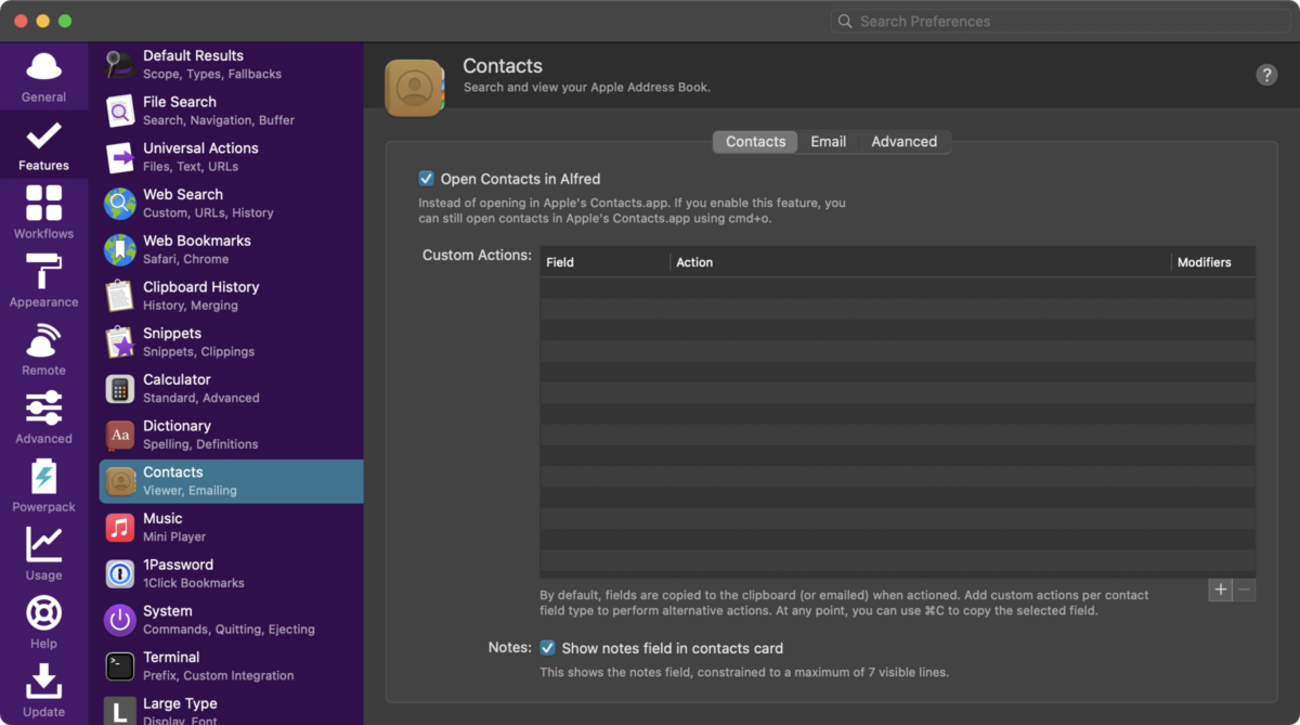1300x725 pixels.
Task: Go to Powerpack section
Action: tap(43, 486)
